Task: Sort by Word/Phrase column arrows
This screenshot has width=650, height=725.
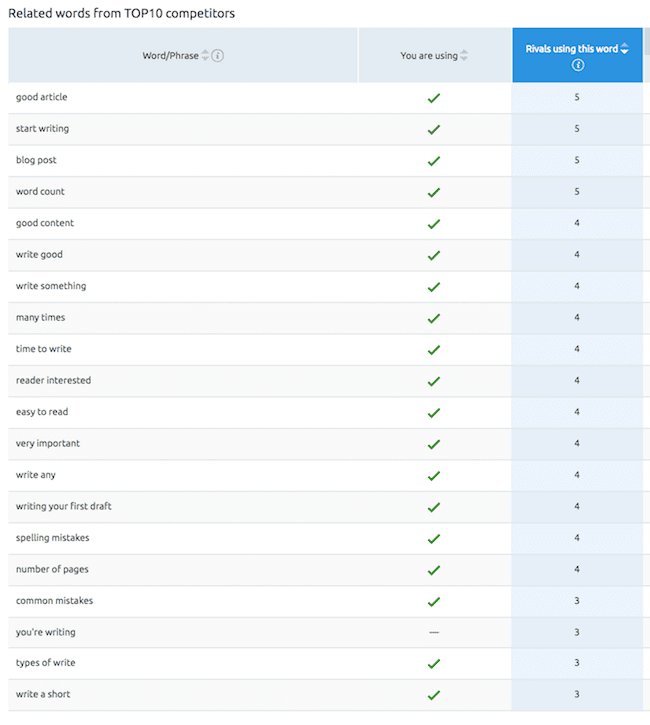Action: click(205, 55)
